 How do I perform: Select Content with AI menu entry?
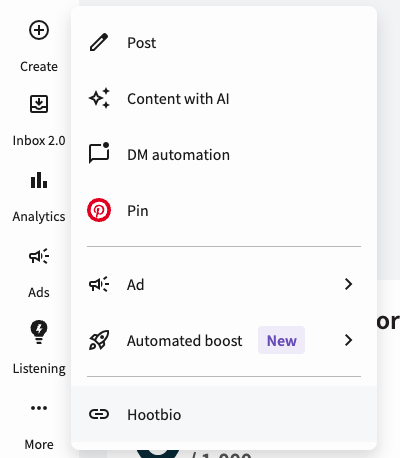[x=224, y=99]
